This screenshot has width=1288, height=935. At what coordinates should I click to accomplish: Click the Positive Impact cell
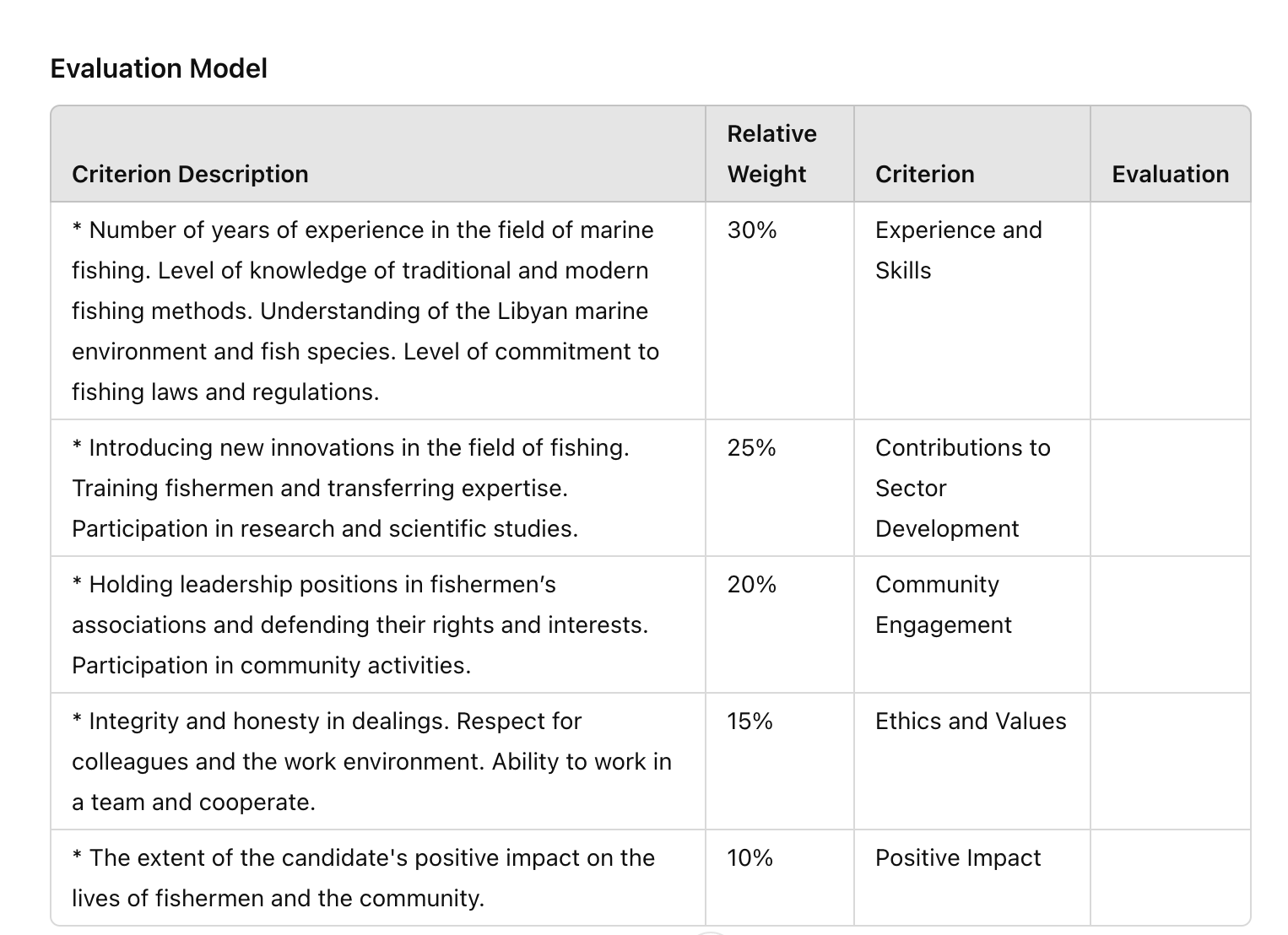tap(958, 858)
